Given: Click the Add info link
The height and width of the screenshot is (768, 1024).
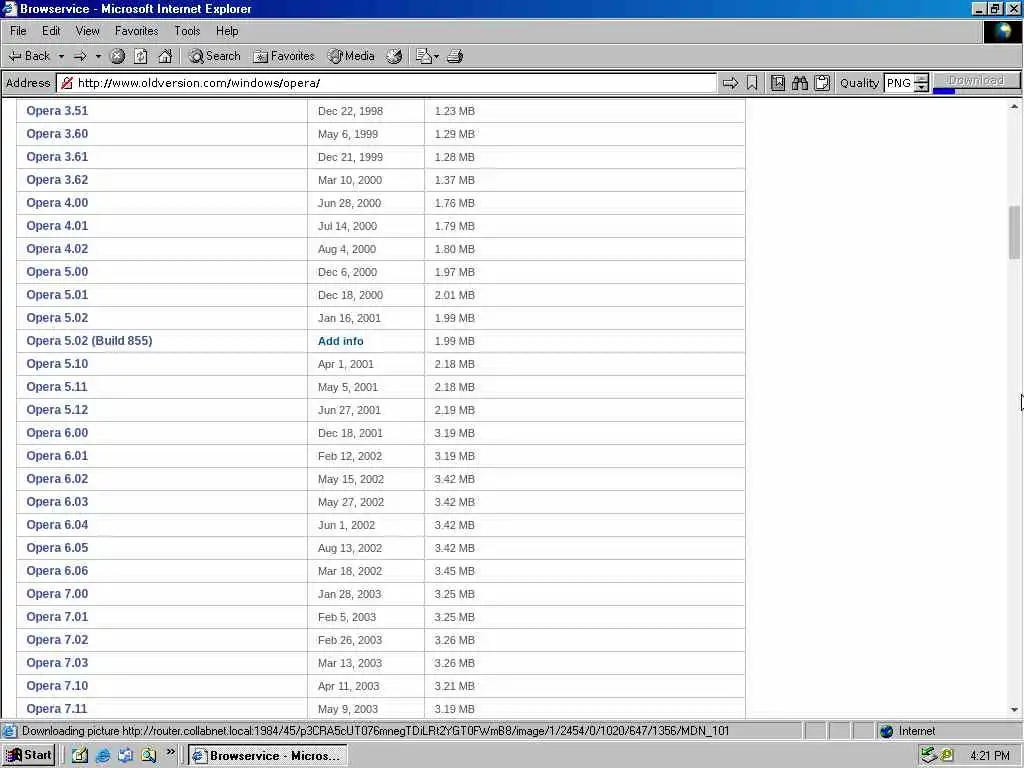Looking at the screenshot, I should [341, 341].
